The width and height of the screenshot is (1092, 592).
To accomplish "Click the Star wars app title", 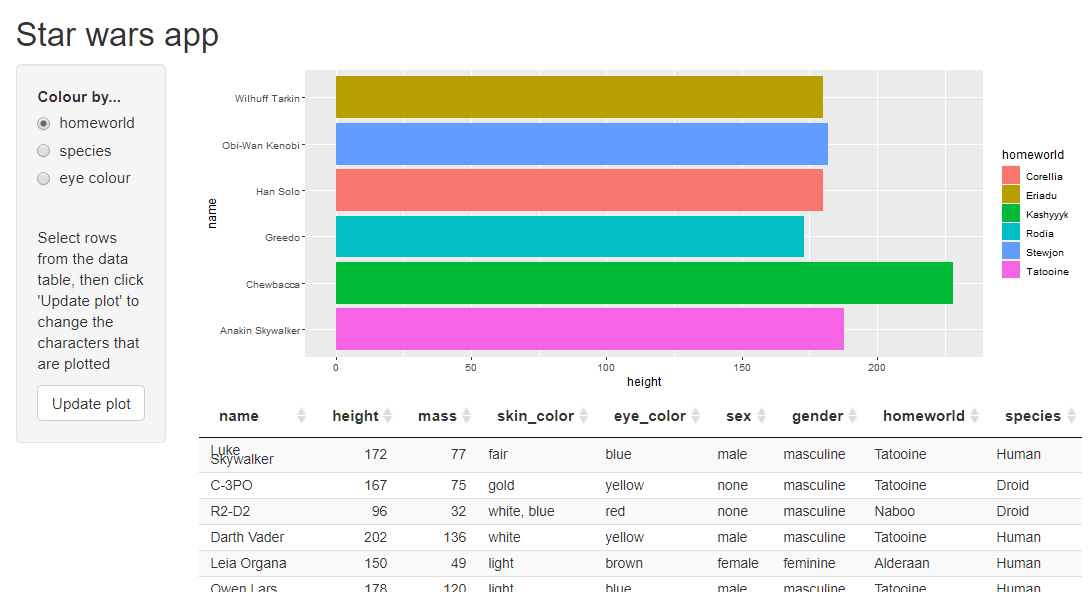I will (117, 35).
